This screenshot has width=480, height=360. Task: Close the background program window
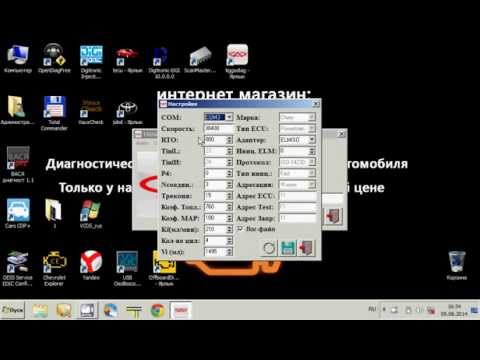(341, 134)
